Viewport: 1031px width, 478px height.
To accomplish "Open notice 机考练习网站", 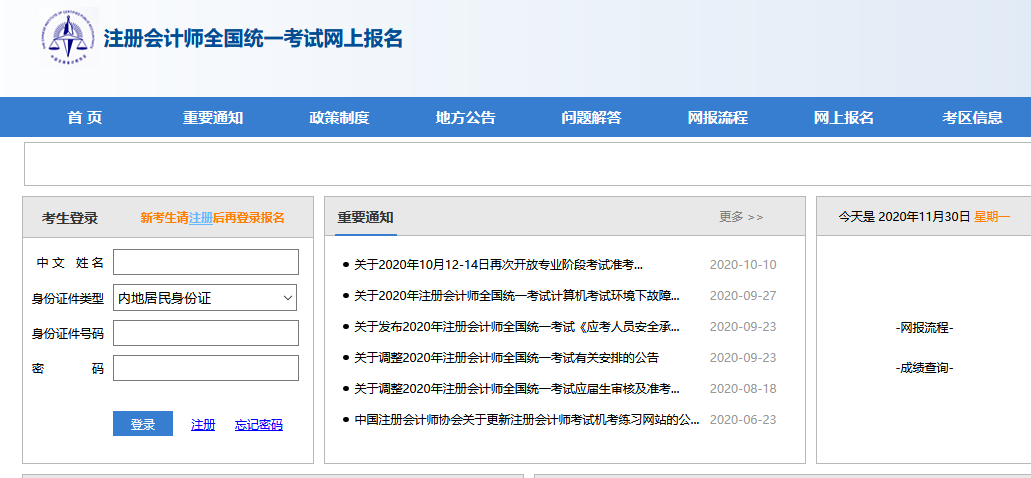I will click(527, 419).
